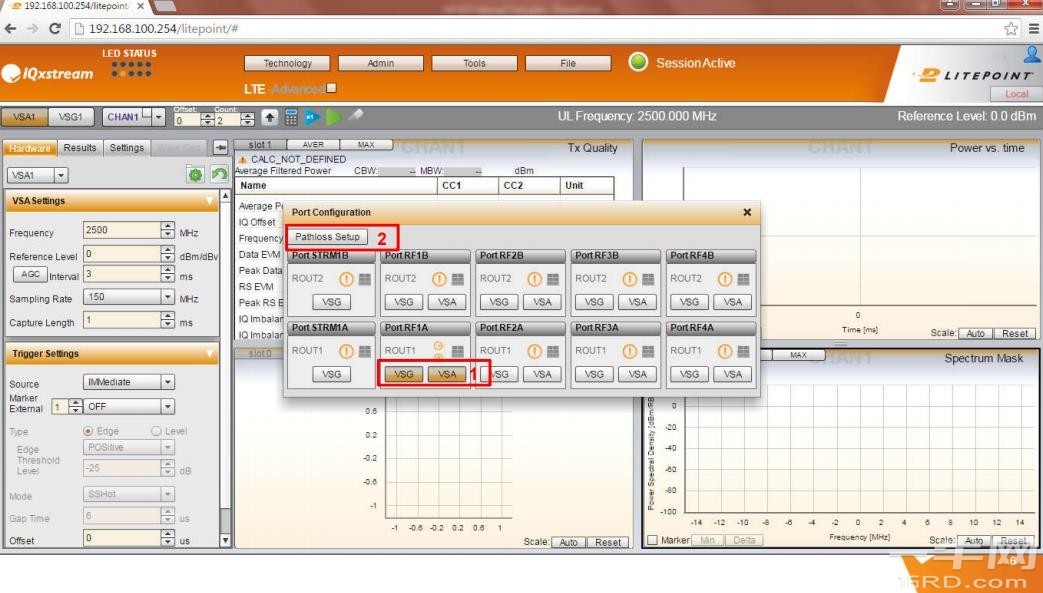Select the Level trigger type radio button
The width and height of the screenshot is (1043, 593).
pos(156,431)
